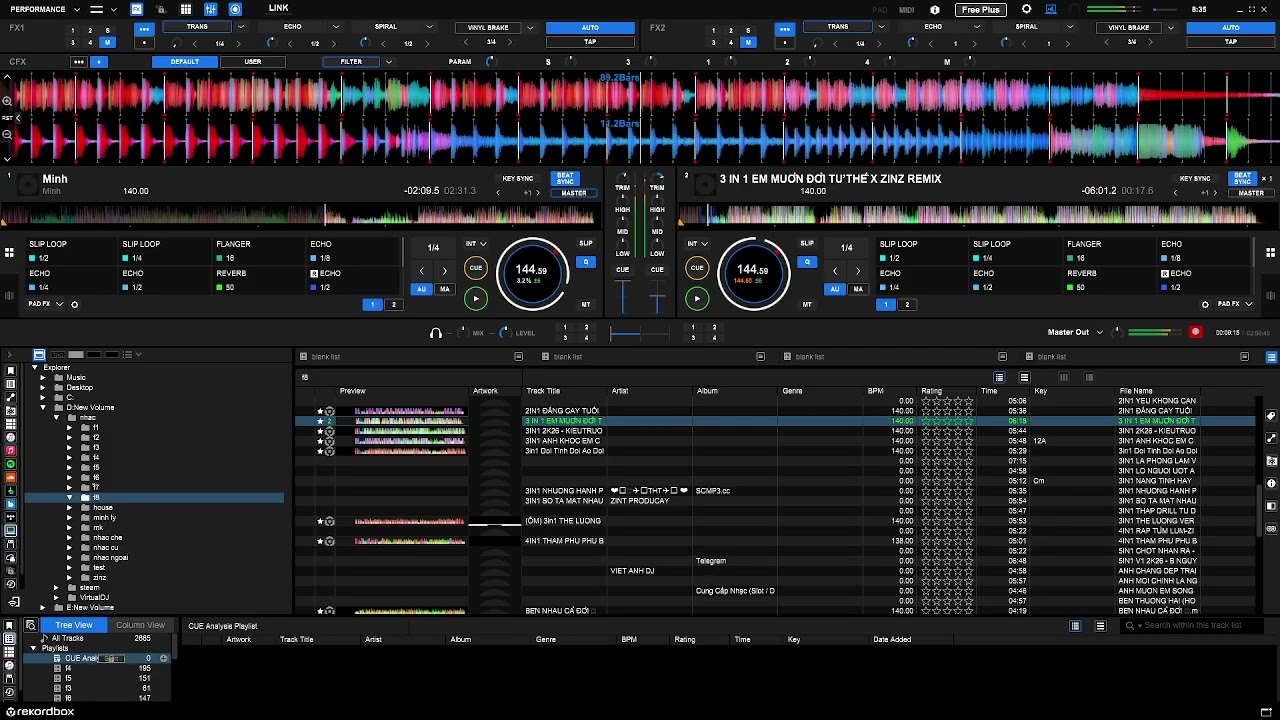Double the beat loop on deck 1
This screenshot has height=720, width=1280.
(445, 271)
